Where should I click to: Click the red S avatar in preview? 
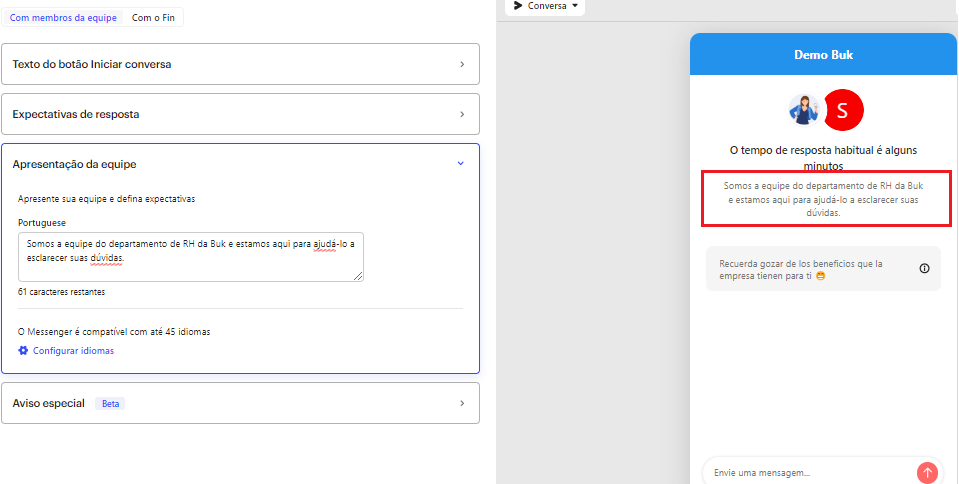(x=842, y=110)
